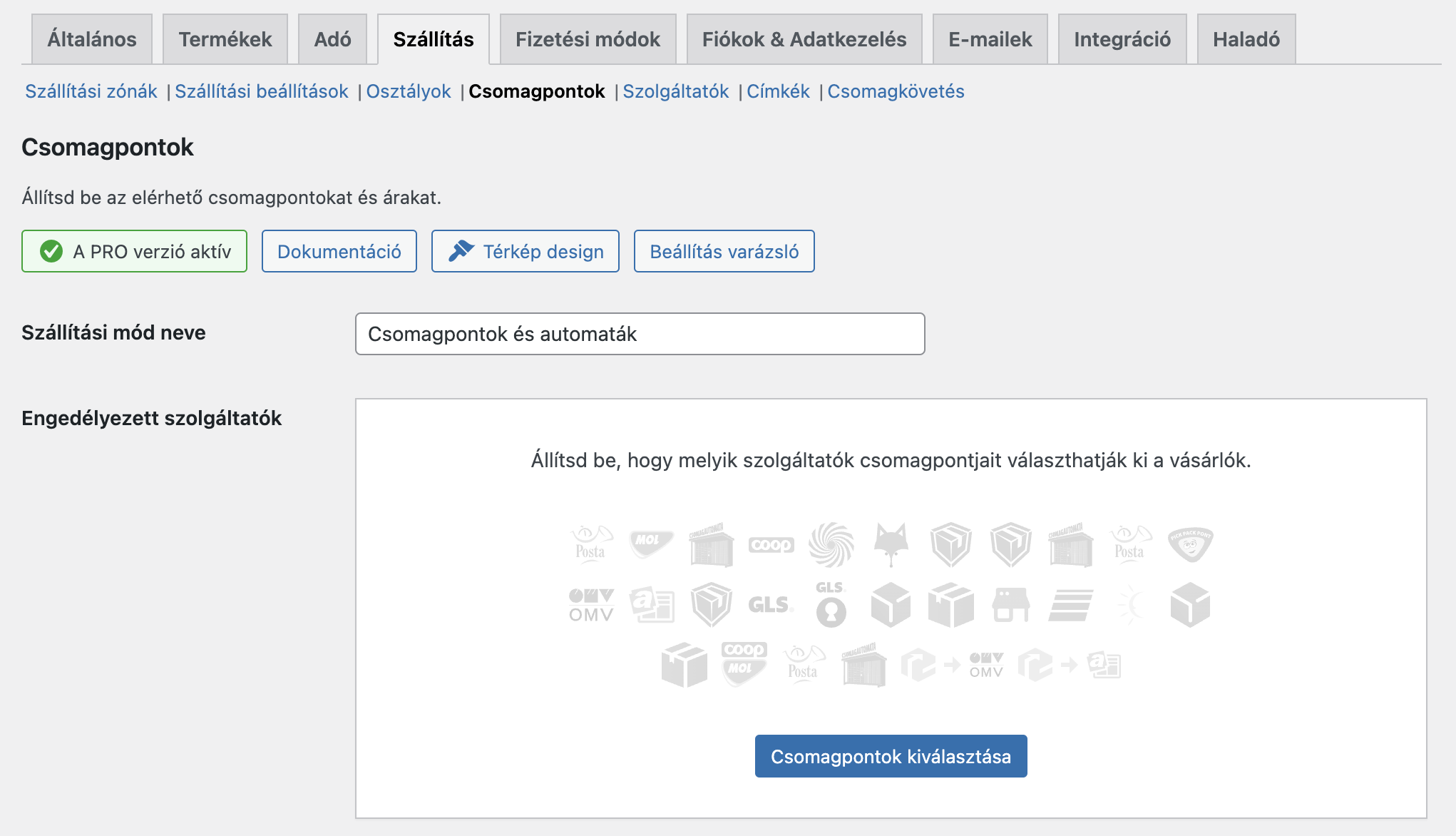Click the paintbrush icon on Térkép design
Screen dimensions: 1456x836
pos(461,251)
